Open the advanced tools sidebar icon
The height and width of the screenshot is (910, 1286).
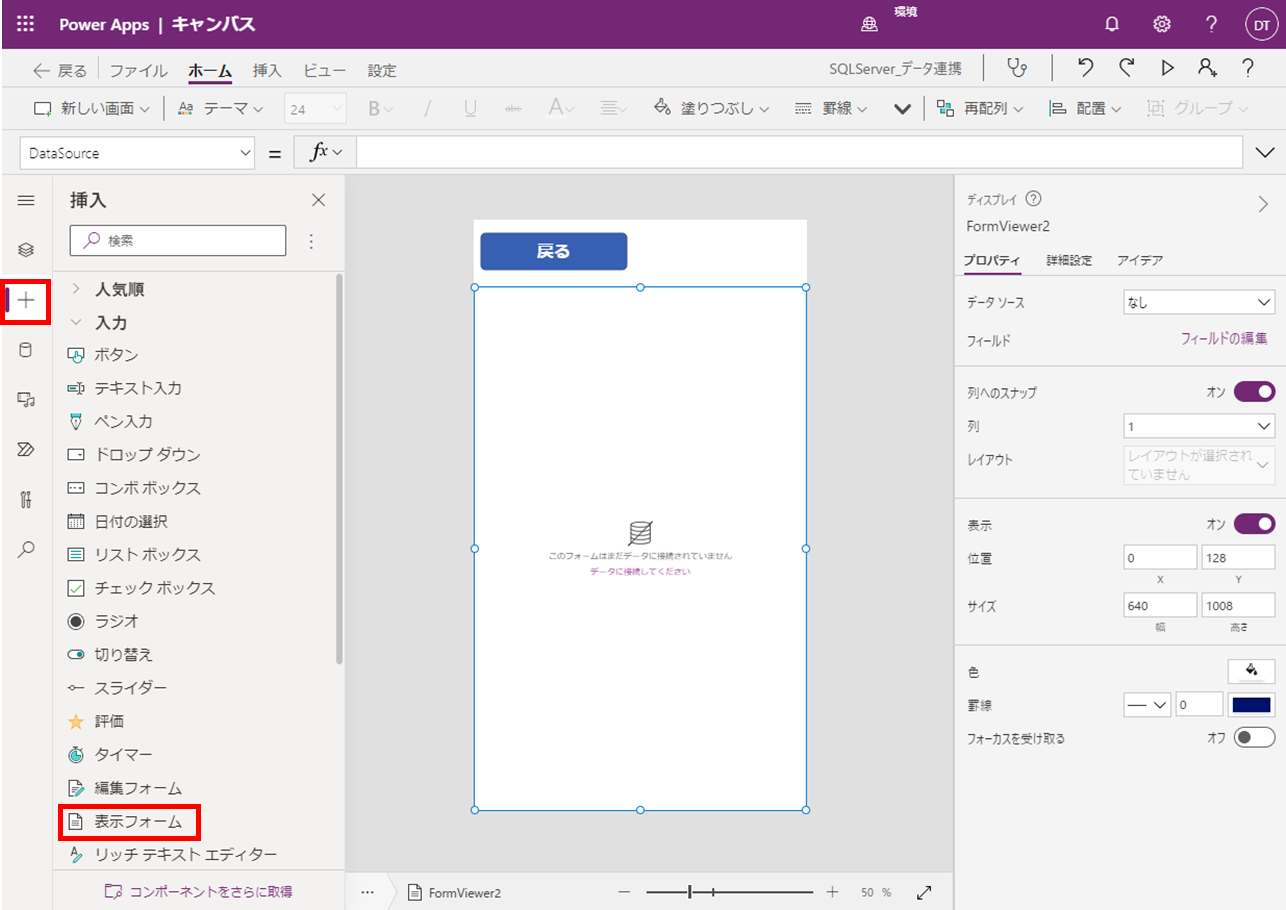pos(26,499)
